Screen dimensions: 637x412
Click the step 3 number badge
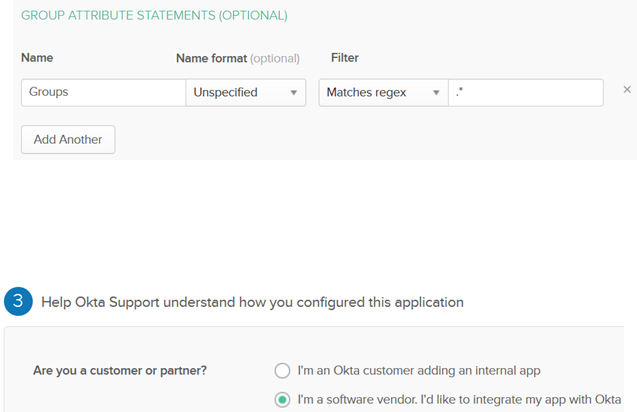(x=17, y=301)
